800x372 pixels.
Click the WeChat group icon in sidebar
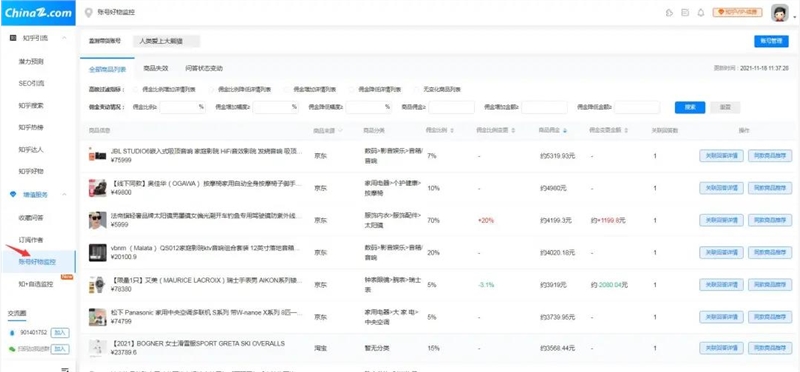tap(12, 349)
